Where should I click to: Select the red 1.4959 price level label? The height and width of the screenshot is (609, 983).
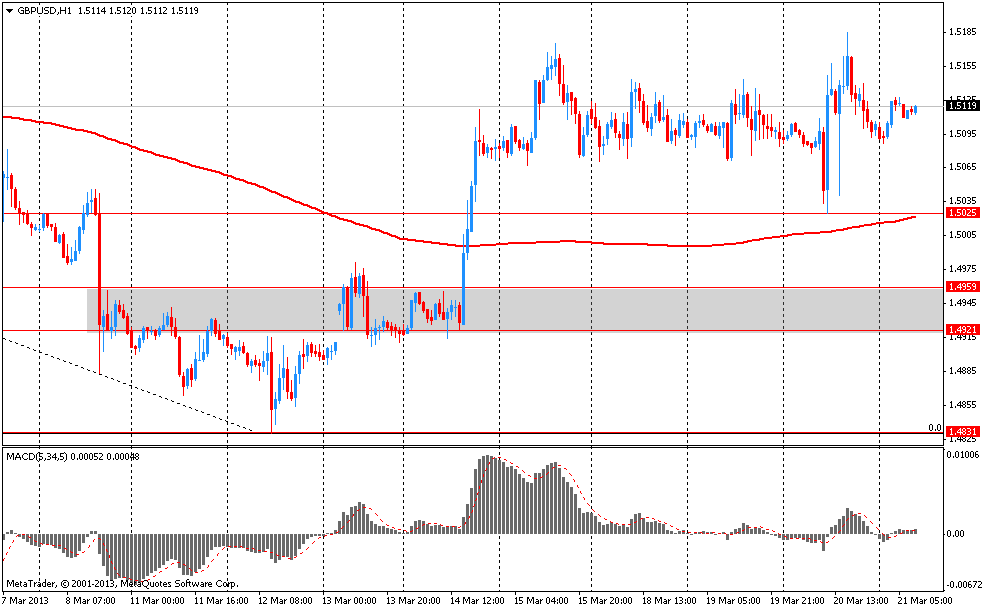point(963,287)
